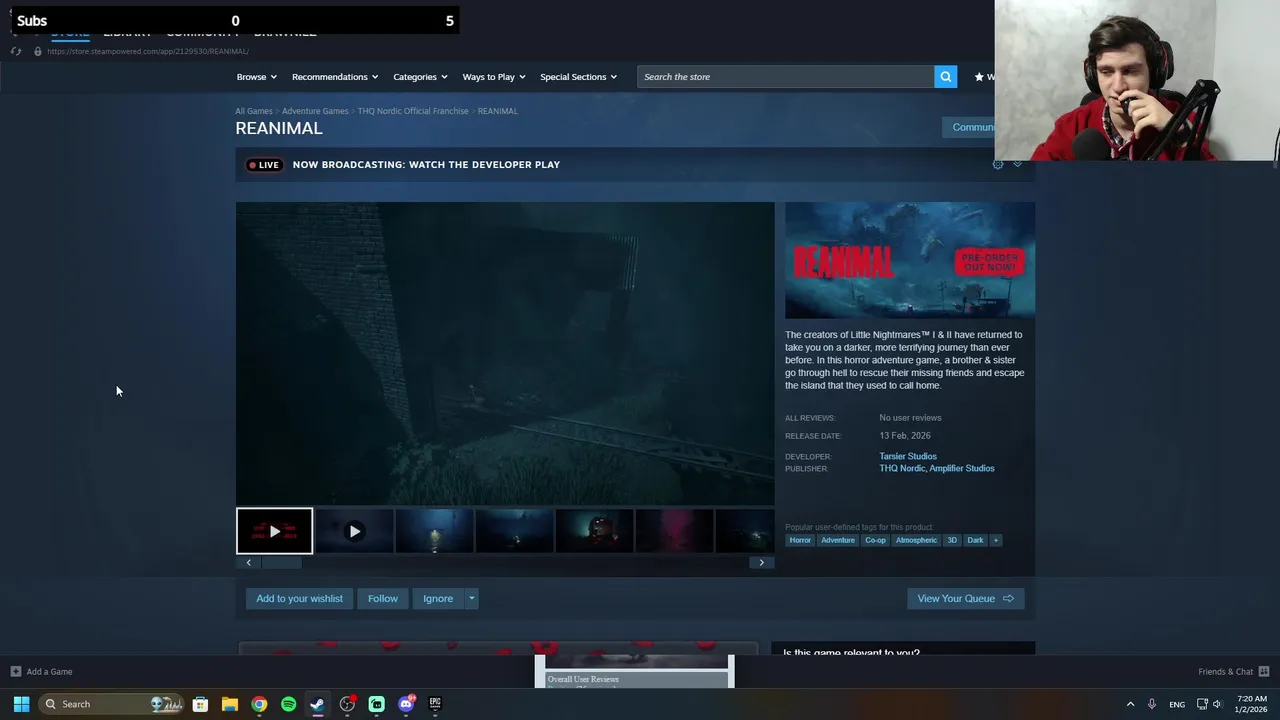Open Friends & Chat icon

pos(1263,671)
